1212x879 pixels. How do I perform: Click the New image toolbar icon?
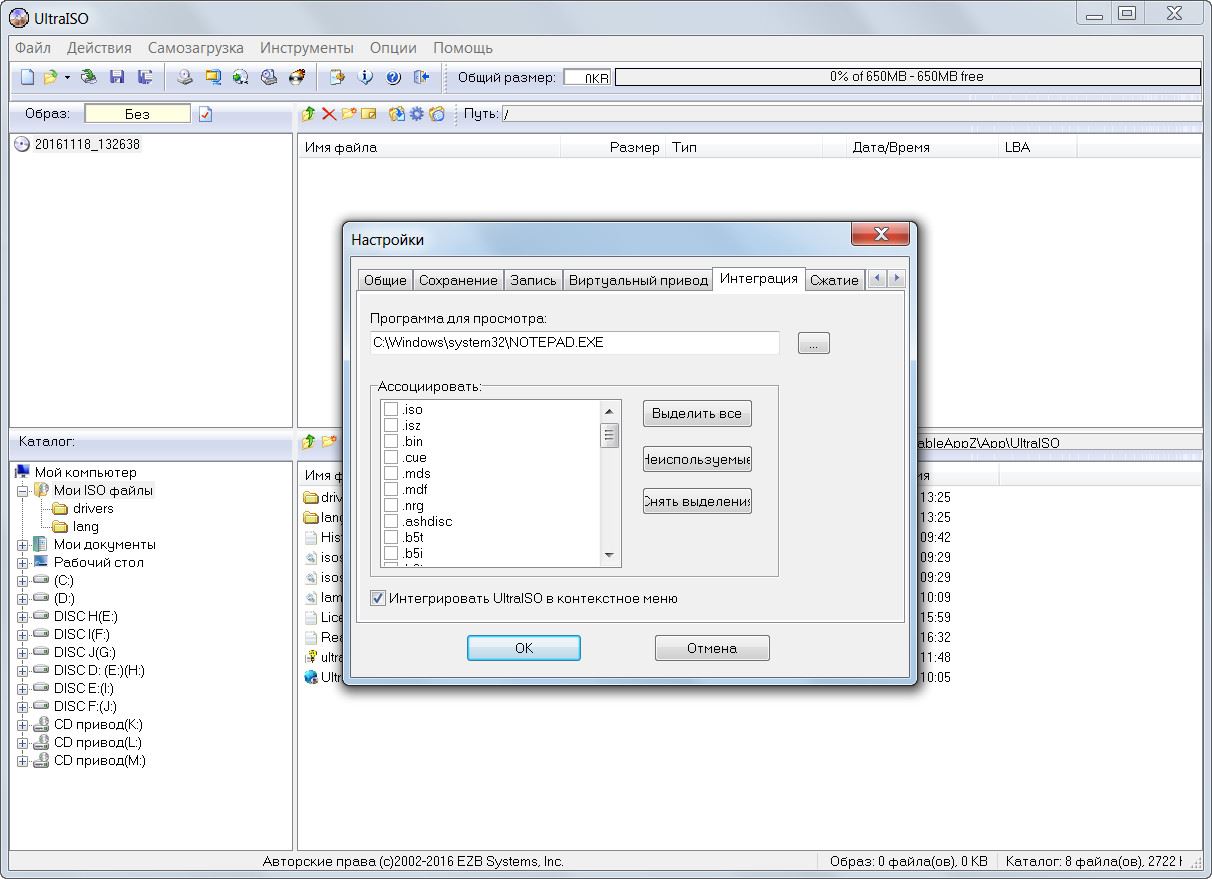(27, 77)
